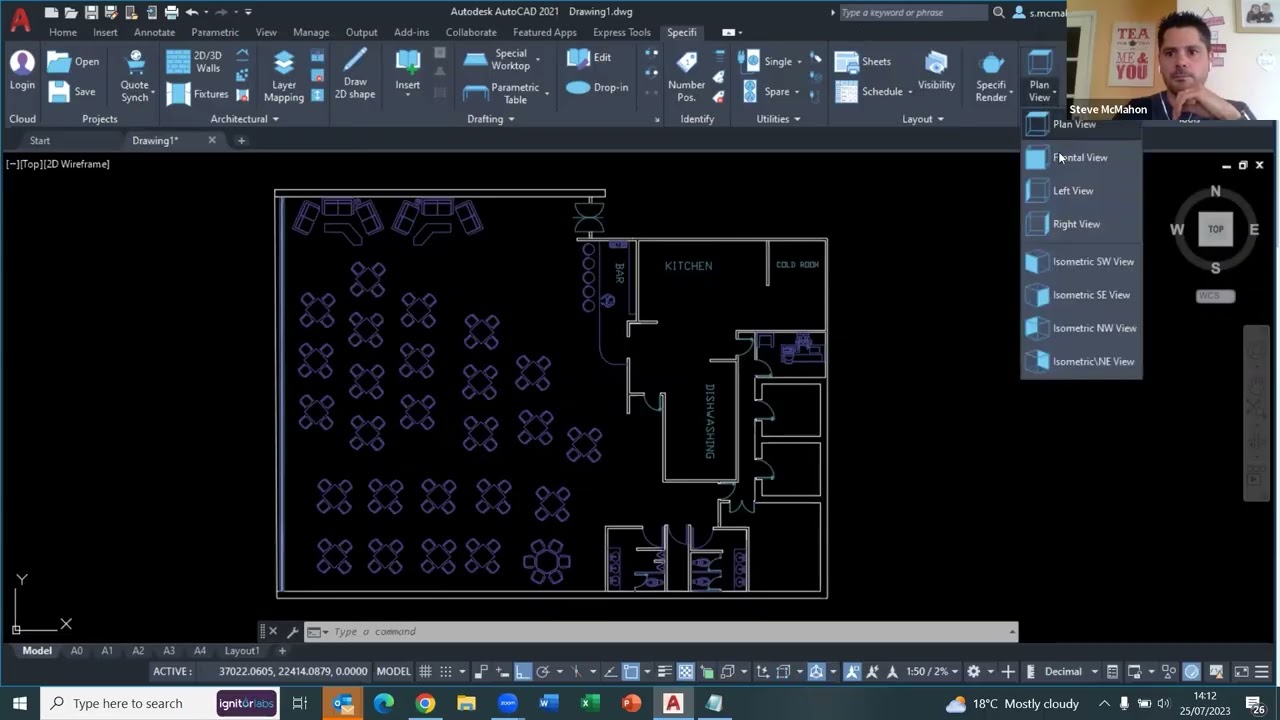Open the Start drawing tab
This screenshot has height=720, width=1280.
click(40, 141)
